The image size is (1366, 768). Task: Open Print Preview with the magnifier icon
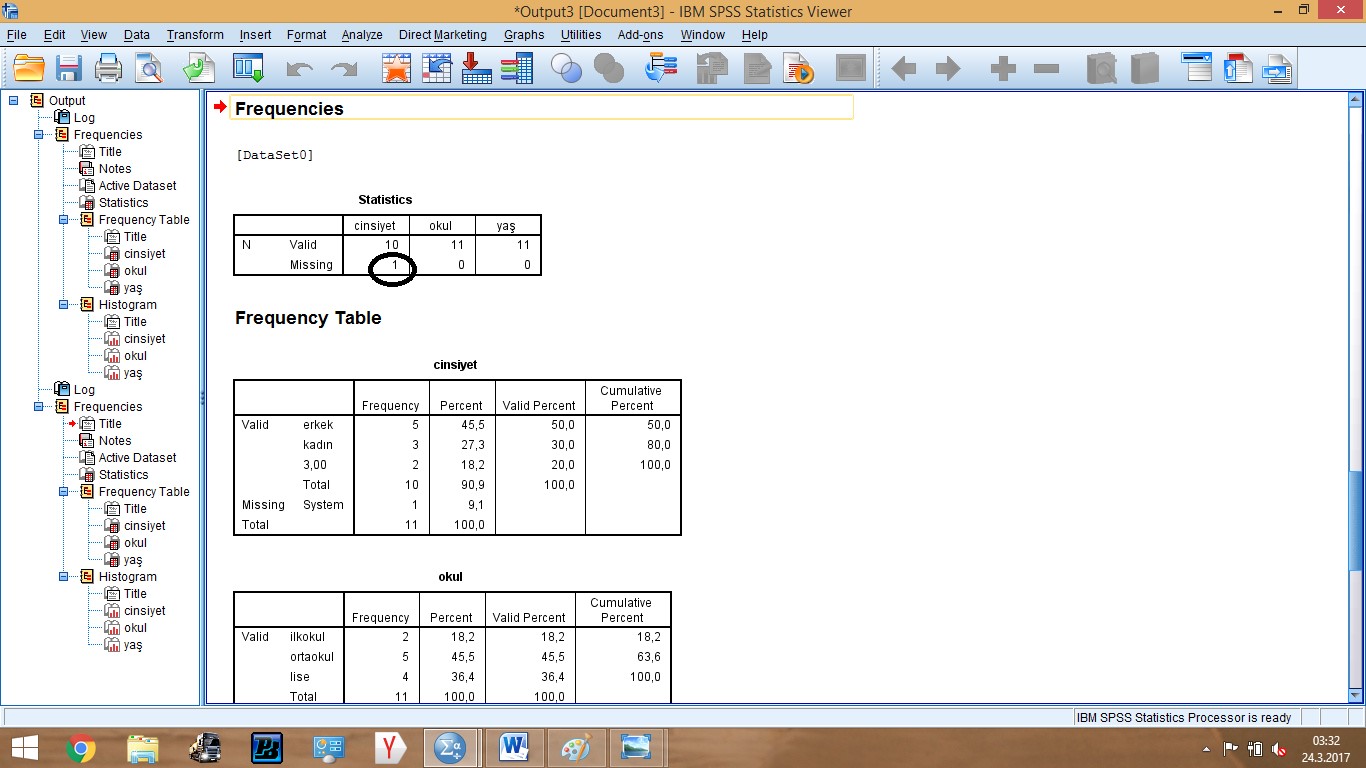click(149, 69)
